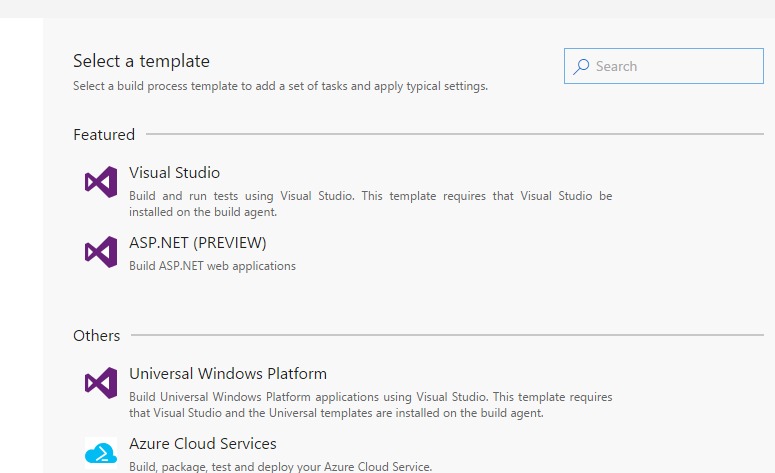Pick the Universal Windows Platform template title
This screenshot has height=473, width=775.
(228, 374)
